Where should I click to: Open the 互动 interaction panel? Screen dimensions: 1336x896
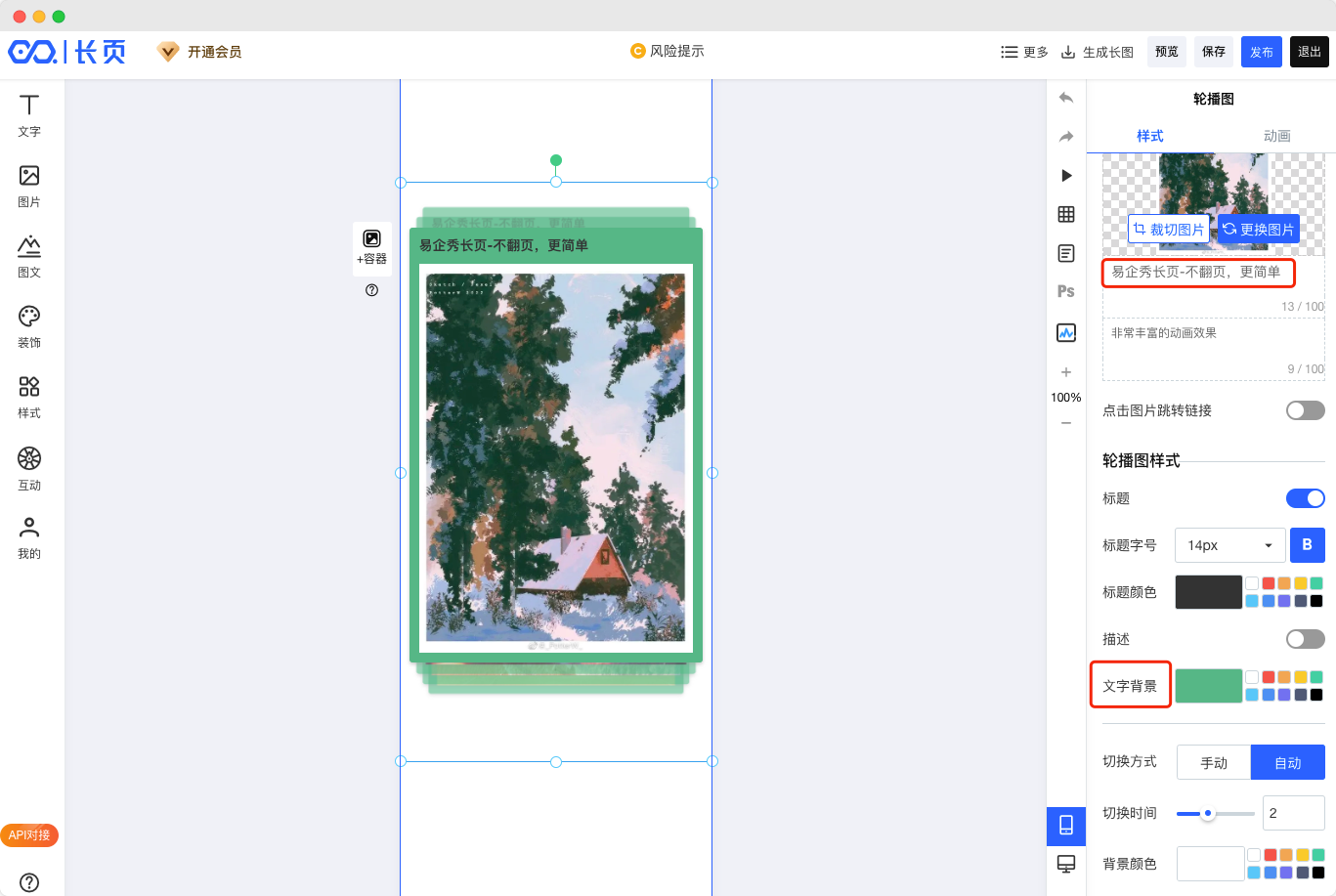tap(29, 468)
